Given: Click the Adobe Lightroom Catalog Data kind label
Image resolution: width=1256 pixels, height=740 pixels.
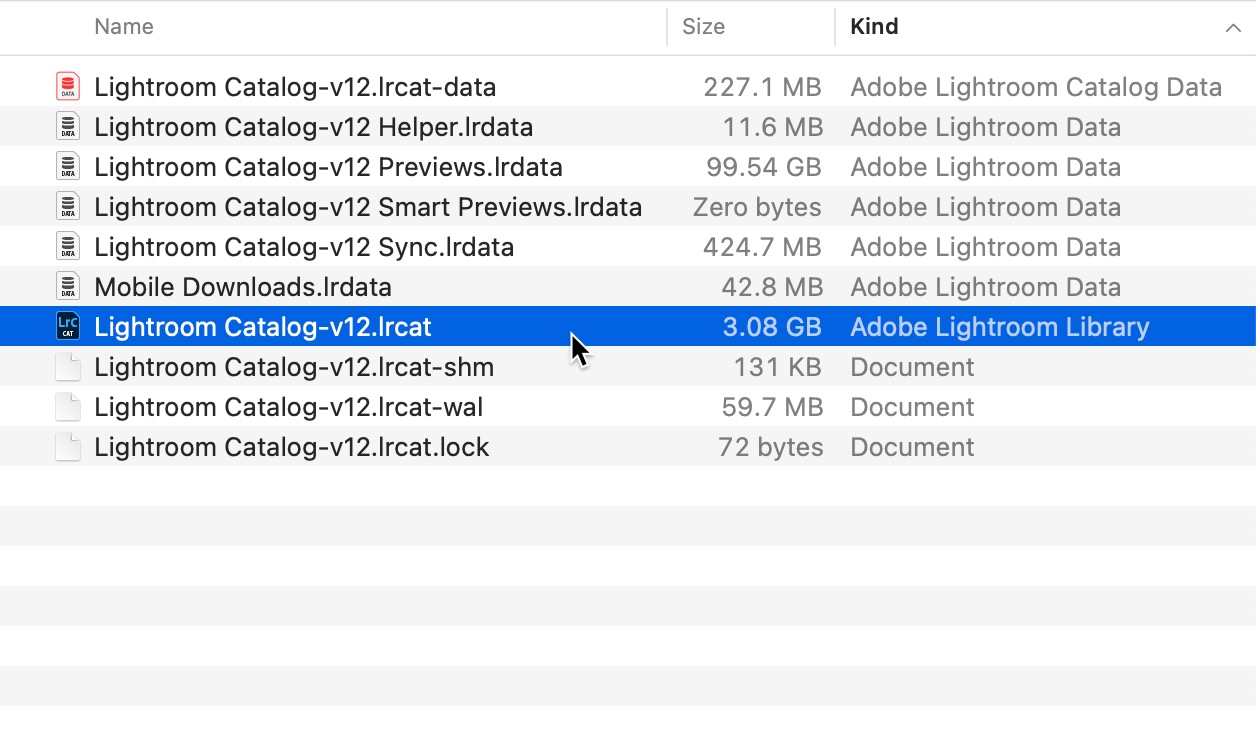Looking at the screenshot, I should click(x=1035, y=87).
